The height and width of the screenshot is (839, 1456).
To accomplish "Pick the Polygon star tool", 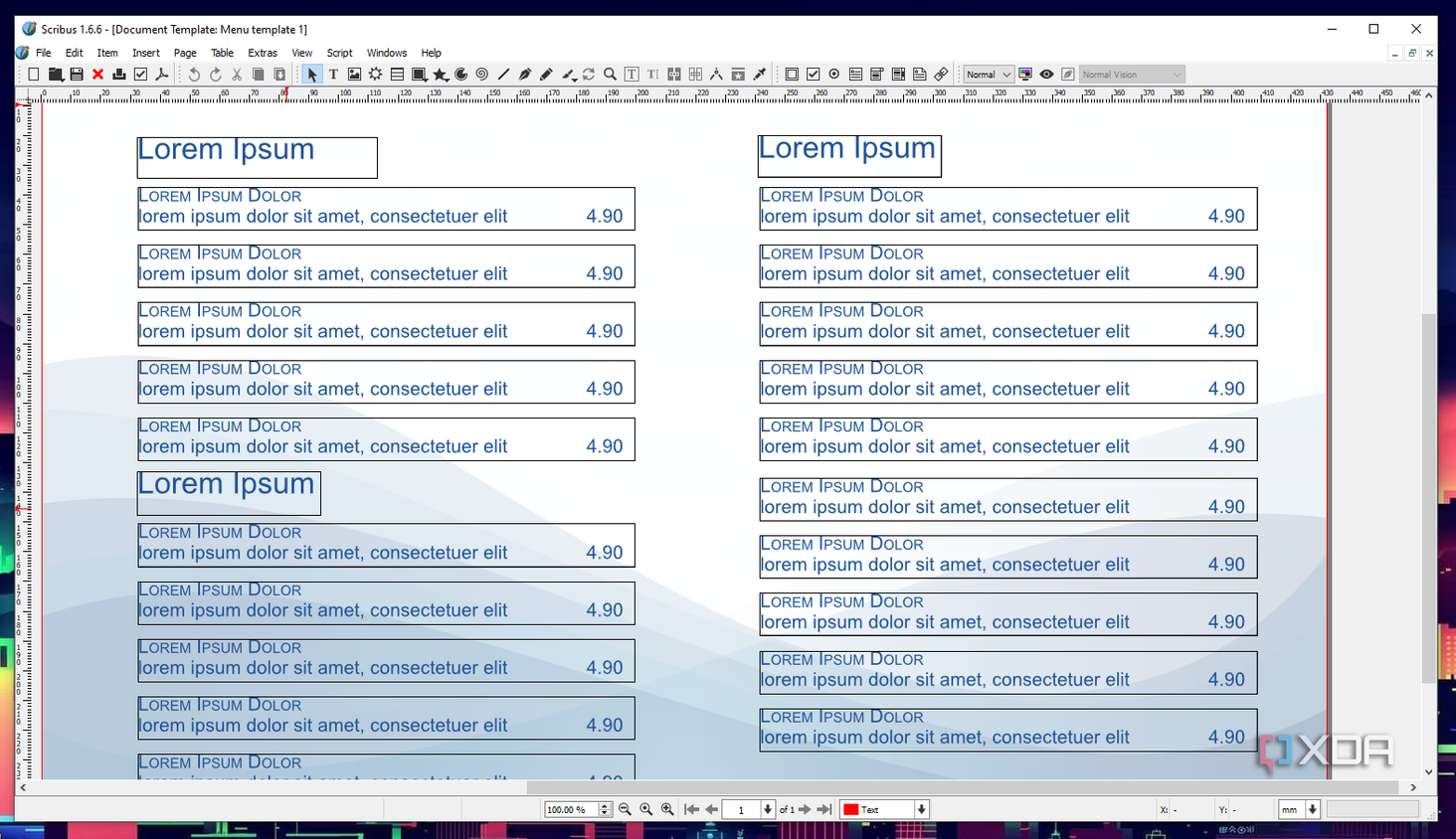I will click(x=440, y=75).
